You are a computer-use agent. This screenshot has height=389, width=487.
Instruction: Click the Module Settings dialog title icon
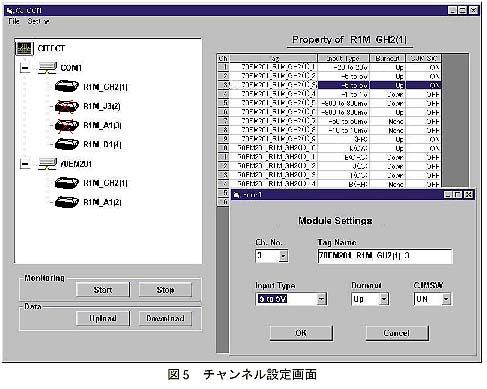(x=236, y=195)
